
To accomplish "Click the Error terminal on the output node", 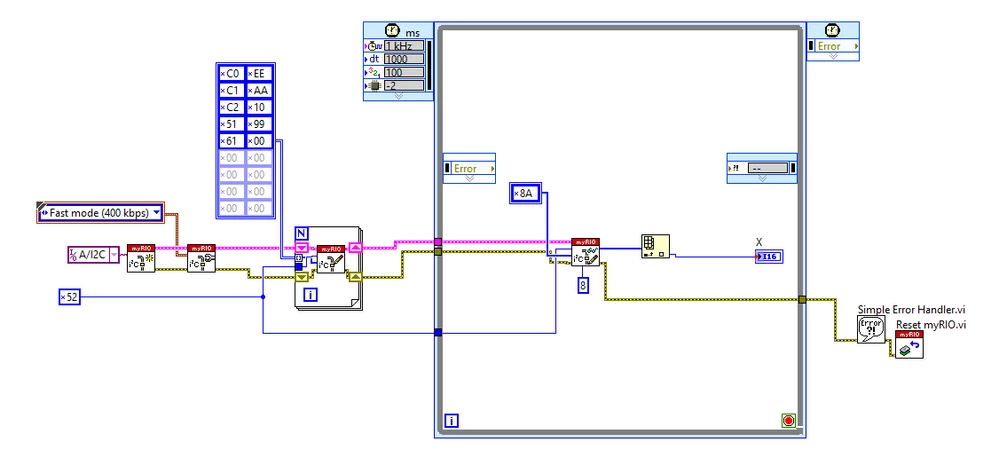I will [837, 46].
